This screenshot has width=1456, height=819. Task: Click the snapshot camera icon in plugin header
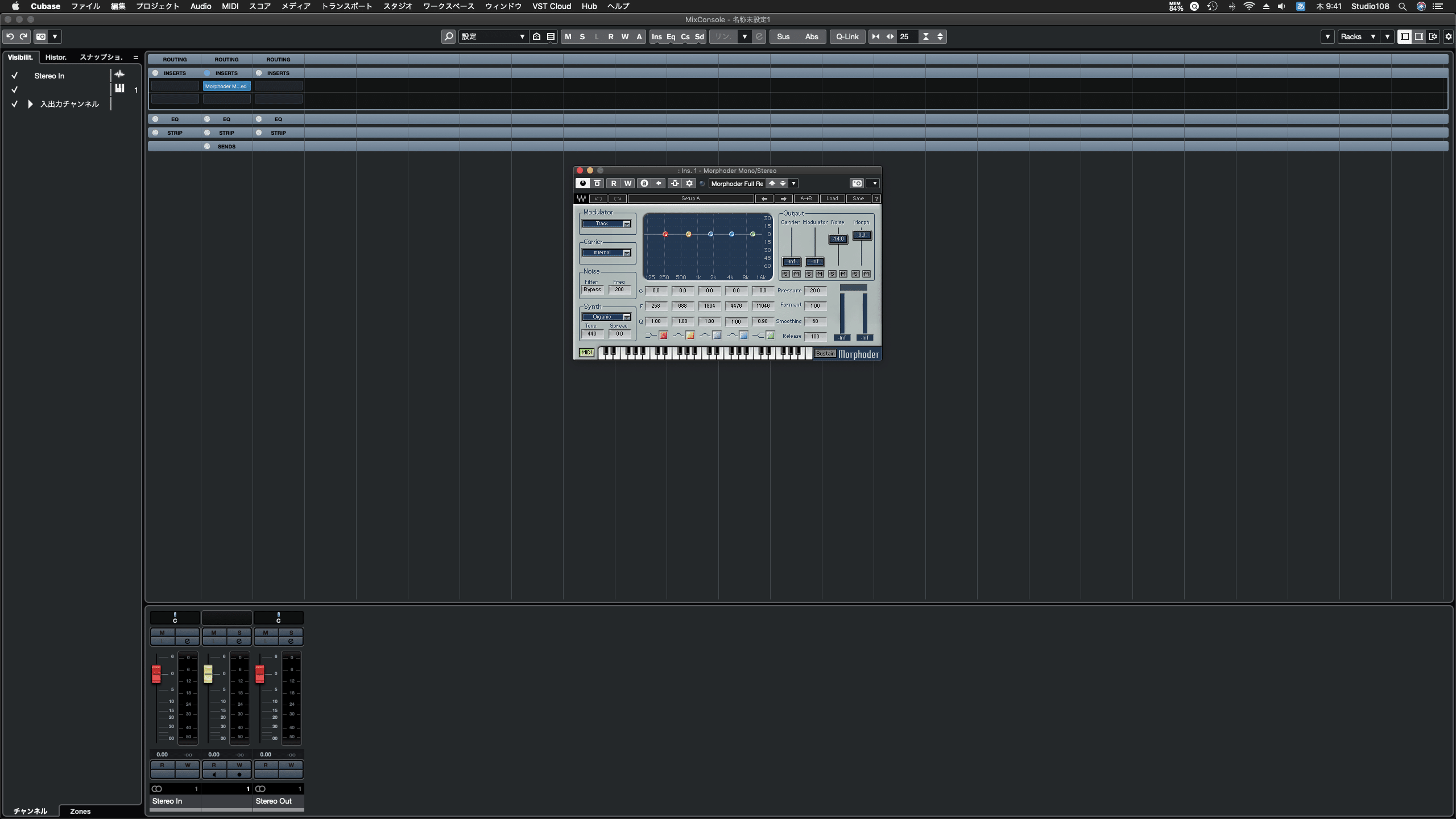point(857,183)
